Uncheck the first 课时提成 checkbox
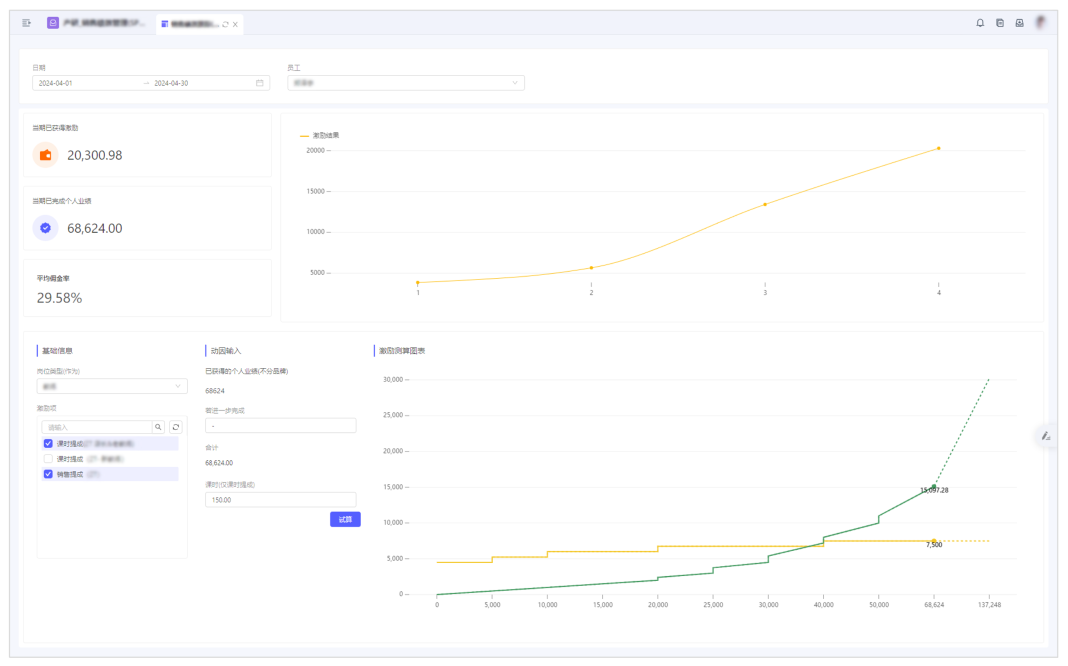The image size is (1068, 666). [48, 443]
